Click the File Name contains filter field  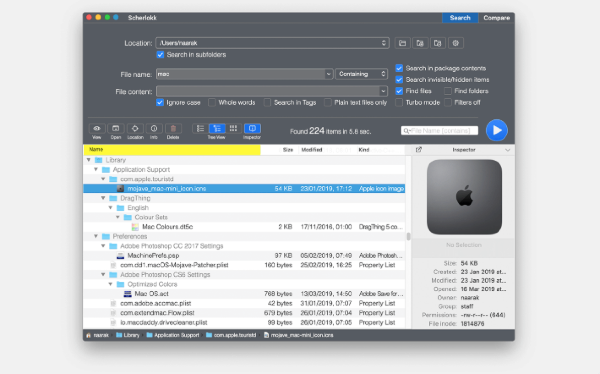point(440,131)
